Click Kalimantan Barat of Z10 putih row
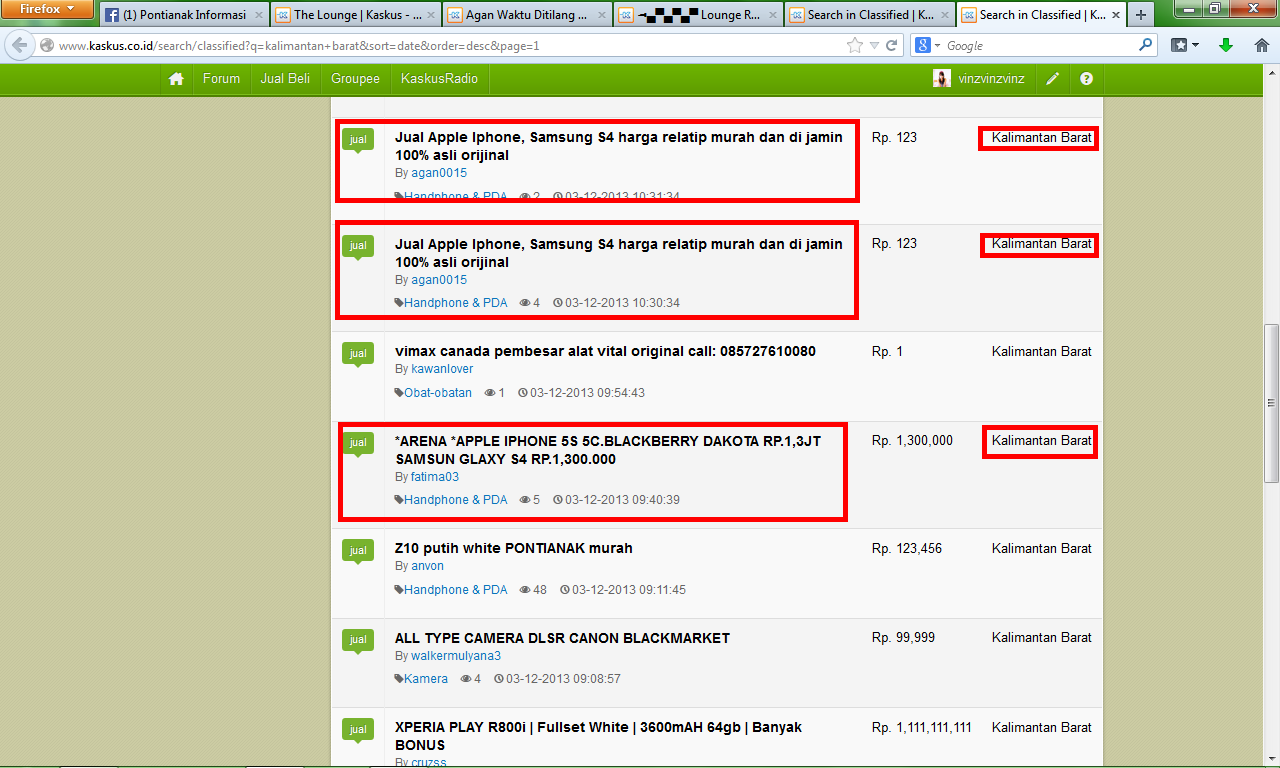The image size is (1280, 768). click(x=1042, y=548)
